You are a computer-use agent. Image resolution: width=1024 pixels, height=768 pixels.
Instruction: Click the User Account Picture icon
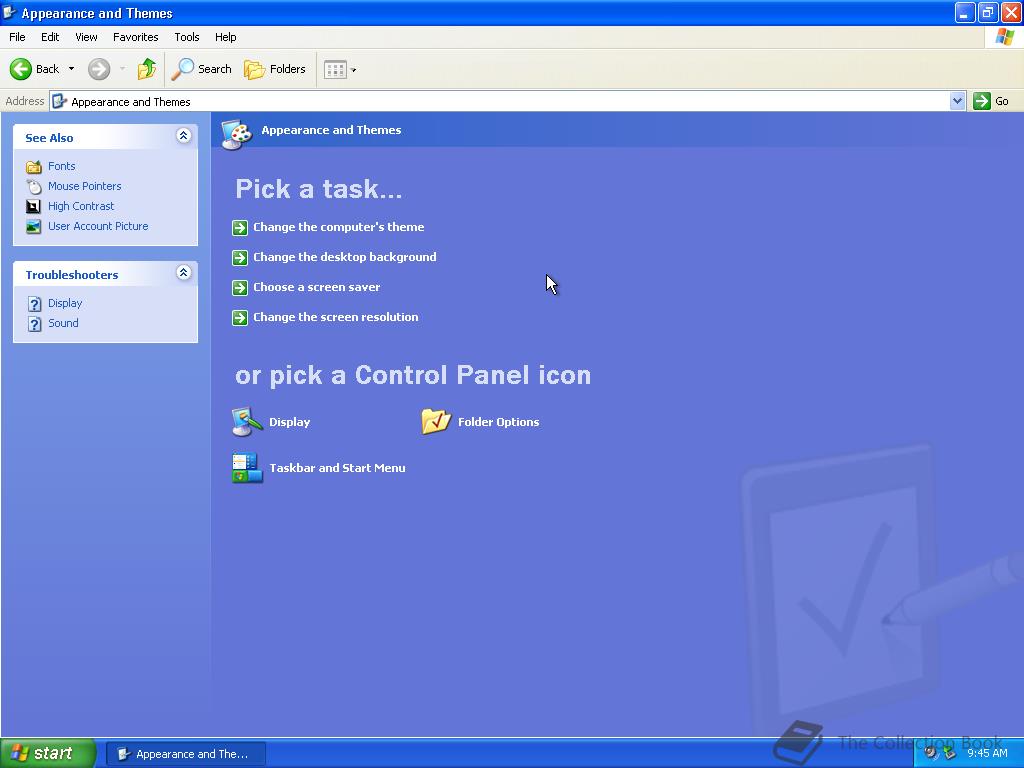(x=33, y=227)
